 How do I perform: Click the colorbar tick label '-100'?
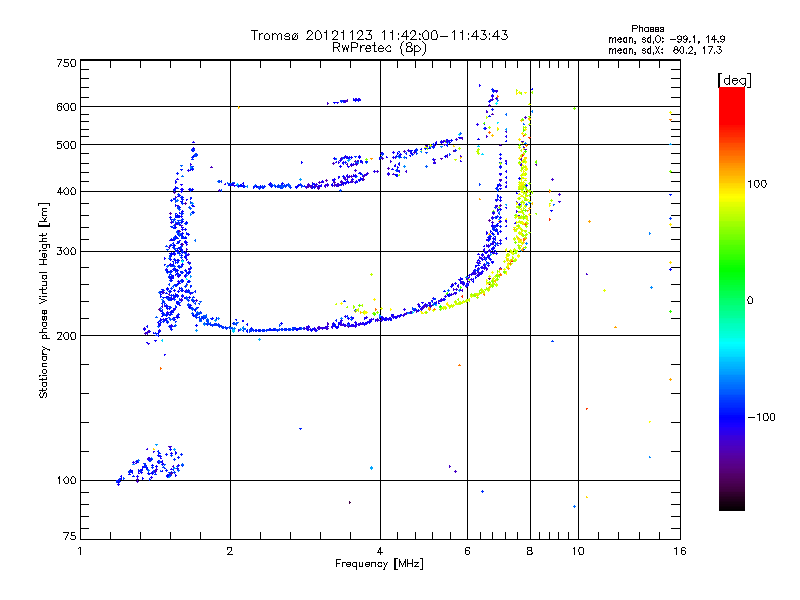(762, 417)
